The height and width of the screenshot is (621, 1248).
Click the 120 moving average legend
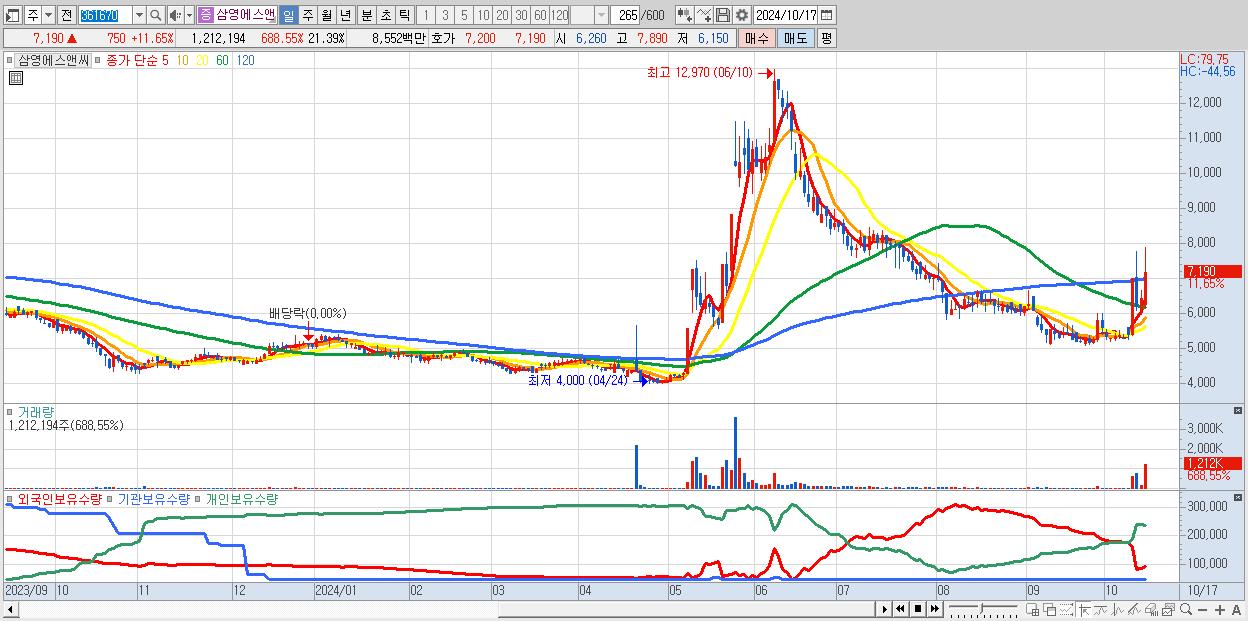245,60
